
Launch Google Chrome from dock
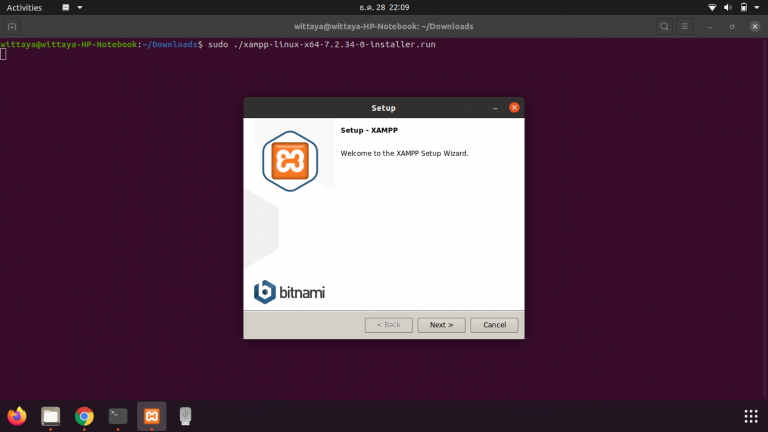click(84, 416)
